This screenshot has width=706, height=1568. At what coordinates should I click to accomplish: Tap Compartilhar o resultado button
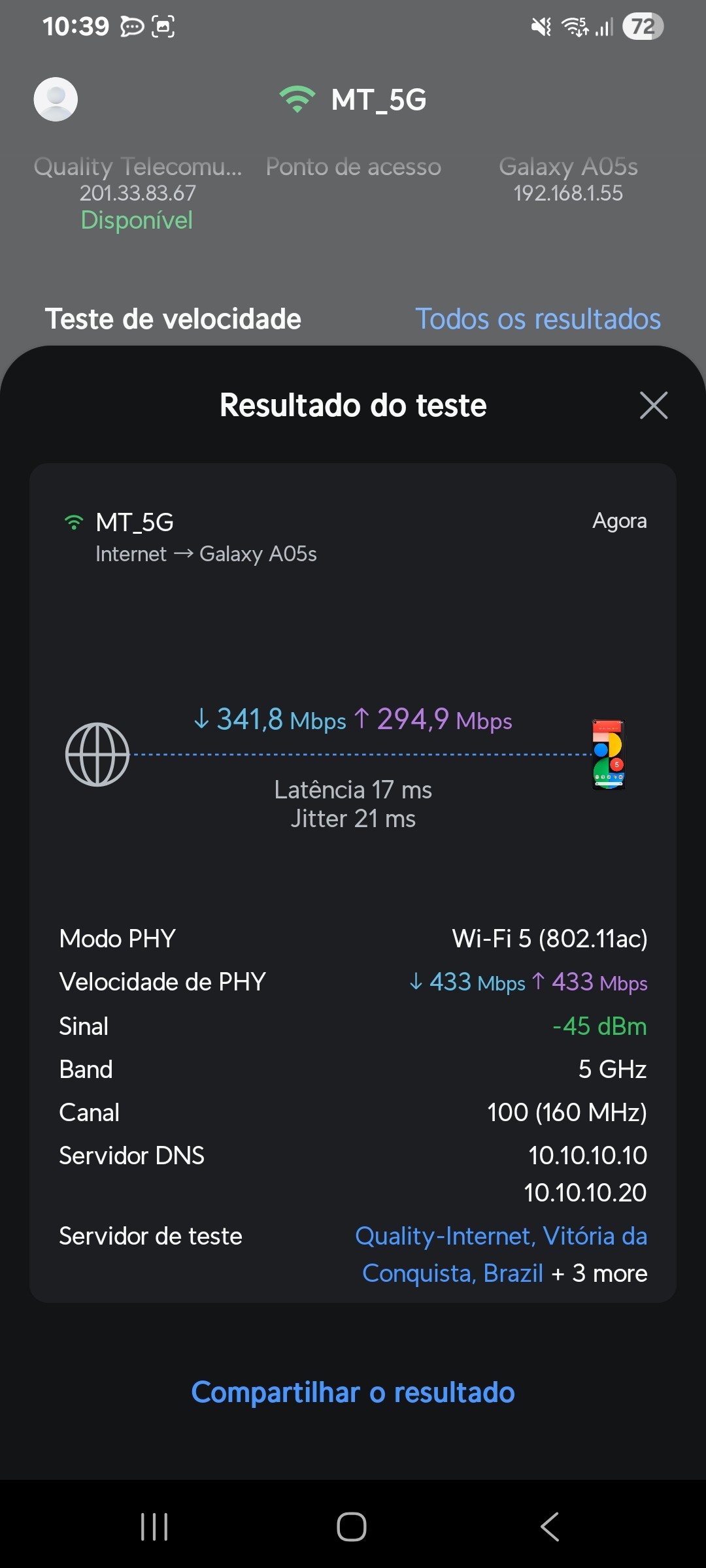click(353, 1392)
